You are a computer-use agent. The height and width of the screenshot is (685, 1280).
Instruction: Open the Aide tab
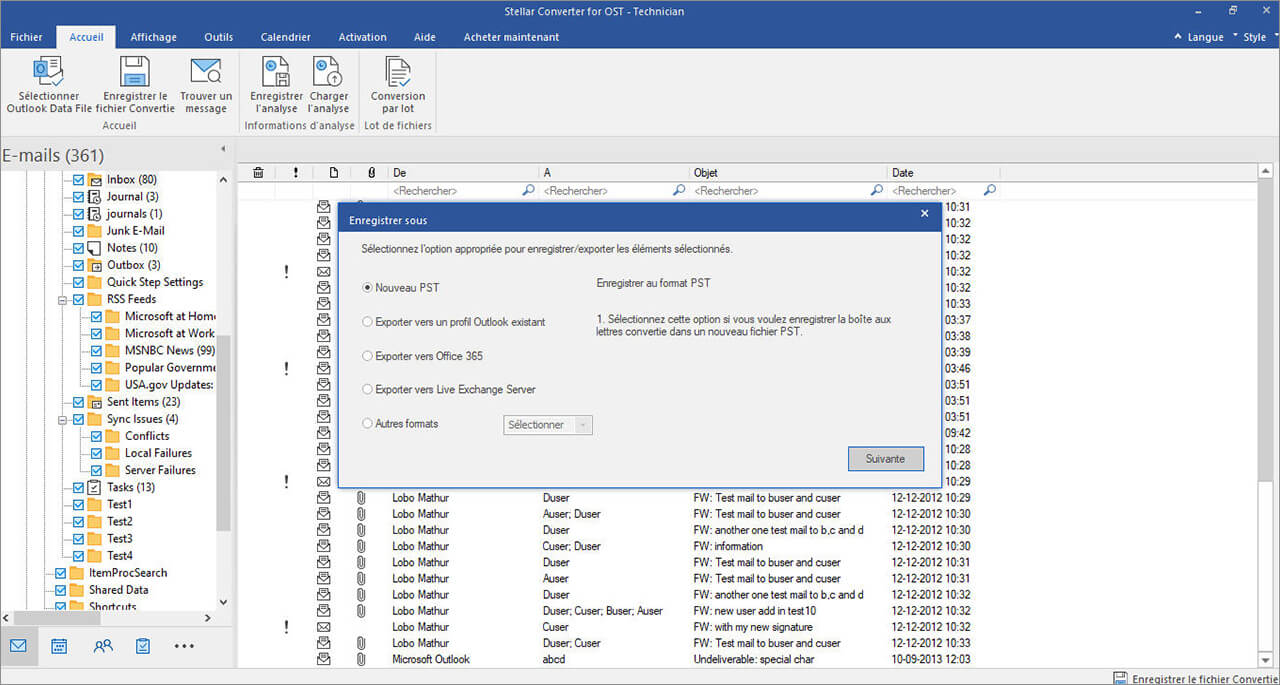coord(424,37)
